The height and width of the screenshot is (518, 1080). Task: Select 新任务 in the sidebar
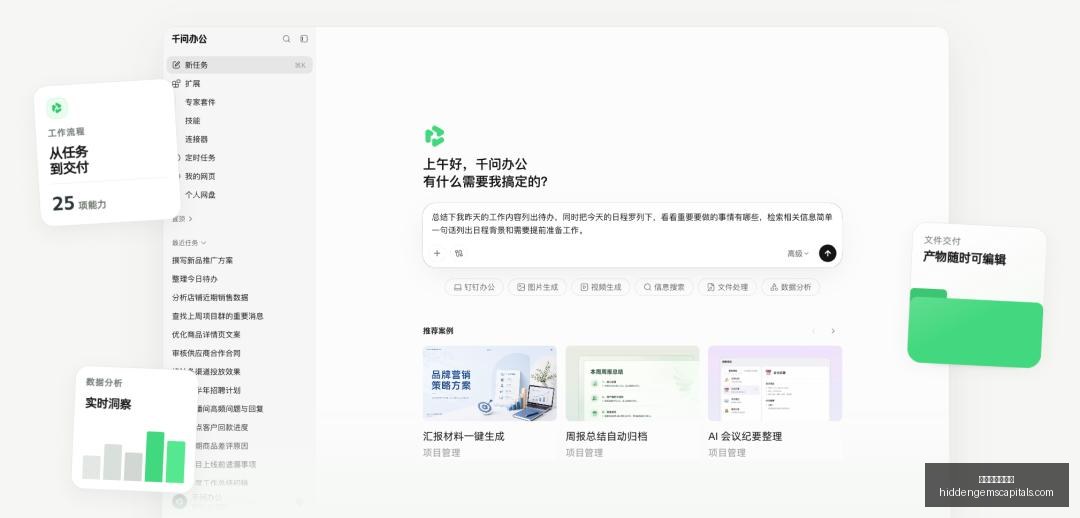click(x=239, y=65)
